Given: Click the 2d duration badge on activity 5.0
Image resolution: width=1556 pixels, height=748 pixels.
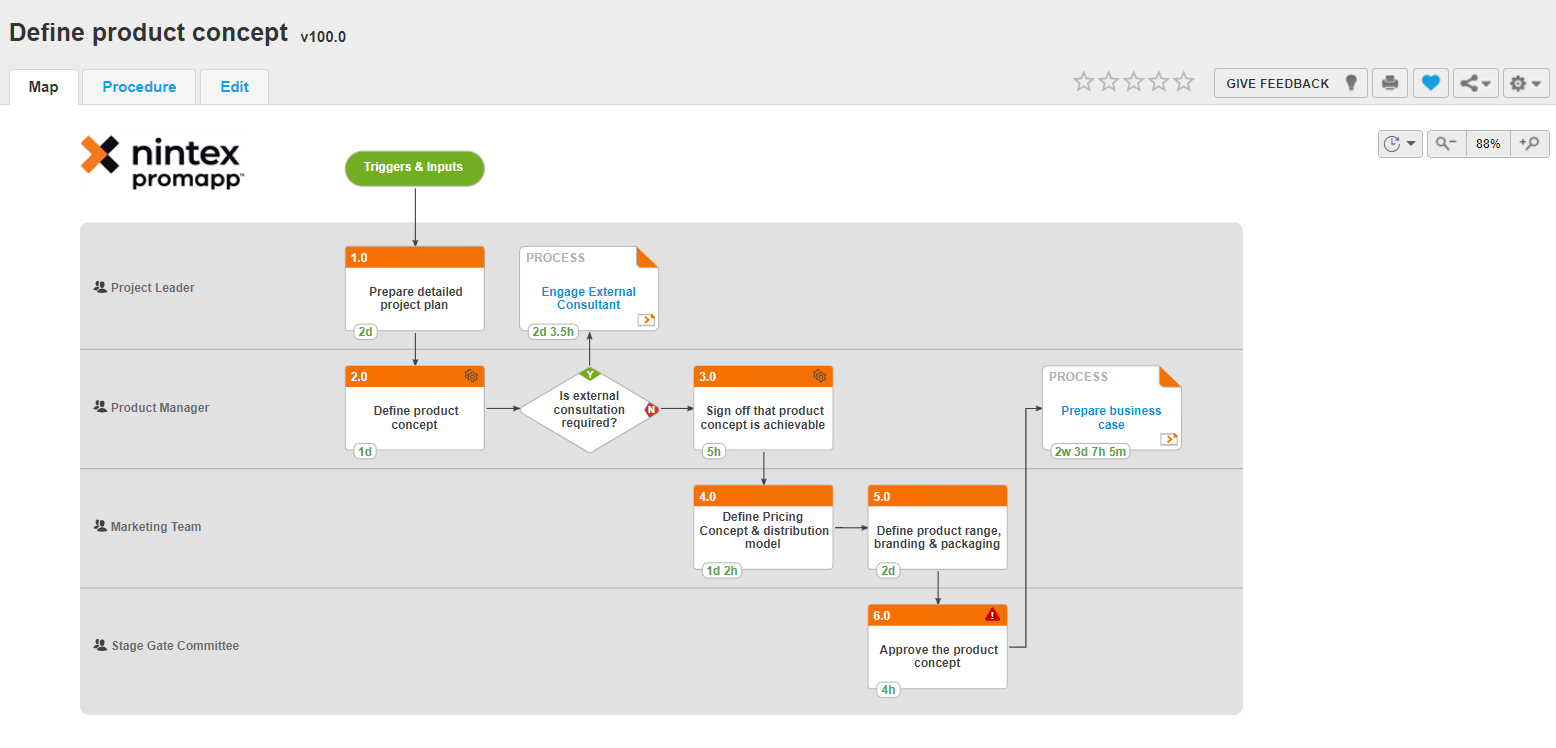Looking at the screenshot, I should tap(888, 571).
